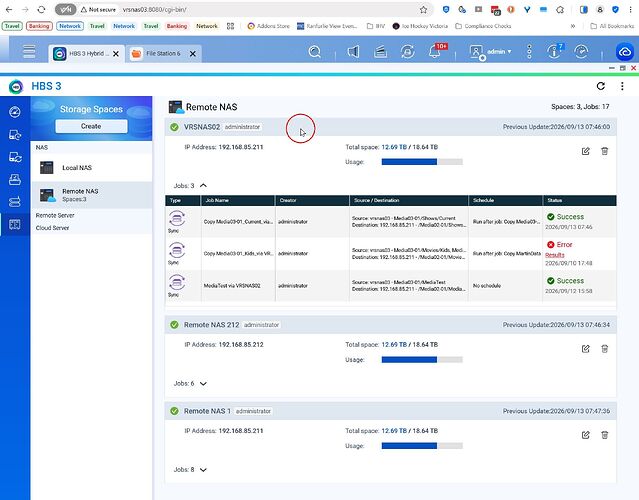Refresh the HBS 3 window

coord(601,86)
